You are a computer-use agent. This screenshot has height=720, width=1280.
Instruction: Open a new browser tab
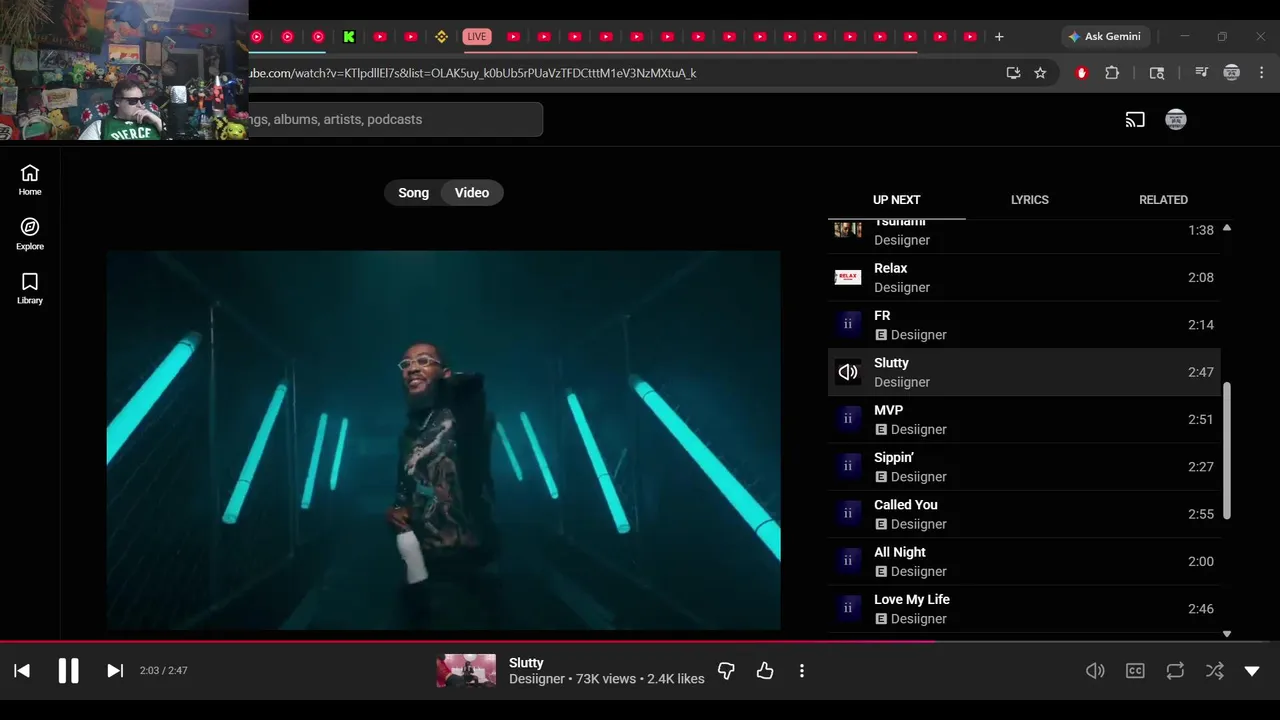click(999, 37)
